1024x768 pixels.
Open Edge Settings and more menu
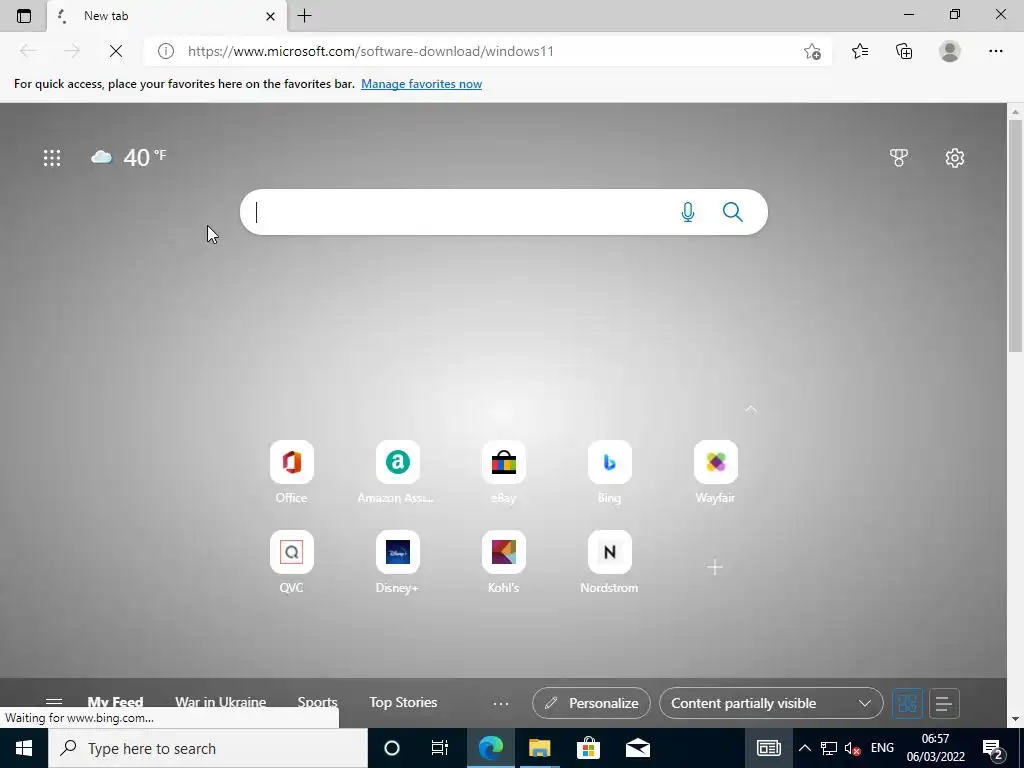995,51
